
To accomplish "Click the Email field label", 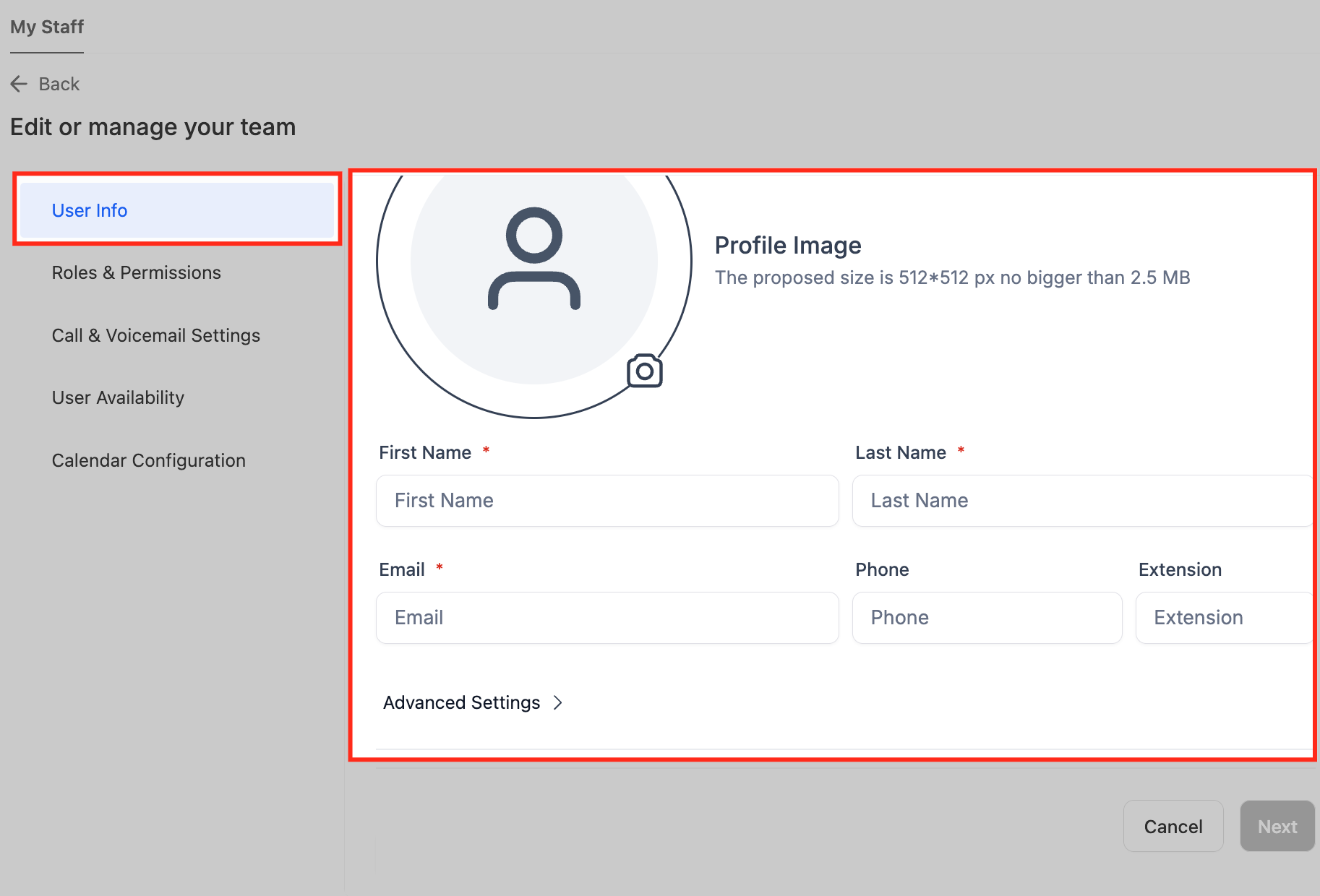I will click(402, 569).
